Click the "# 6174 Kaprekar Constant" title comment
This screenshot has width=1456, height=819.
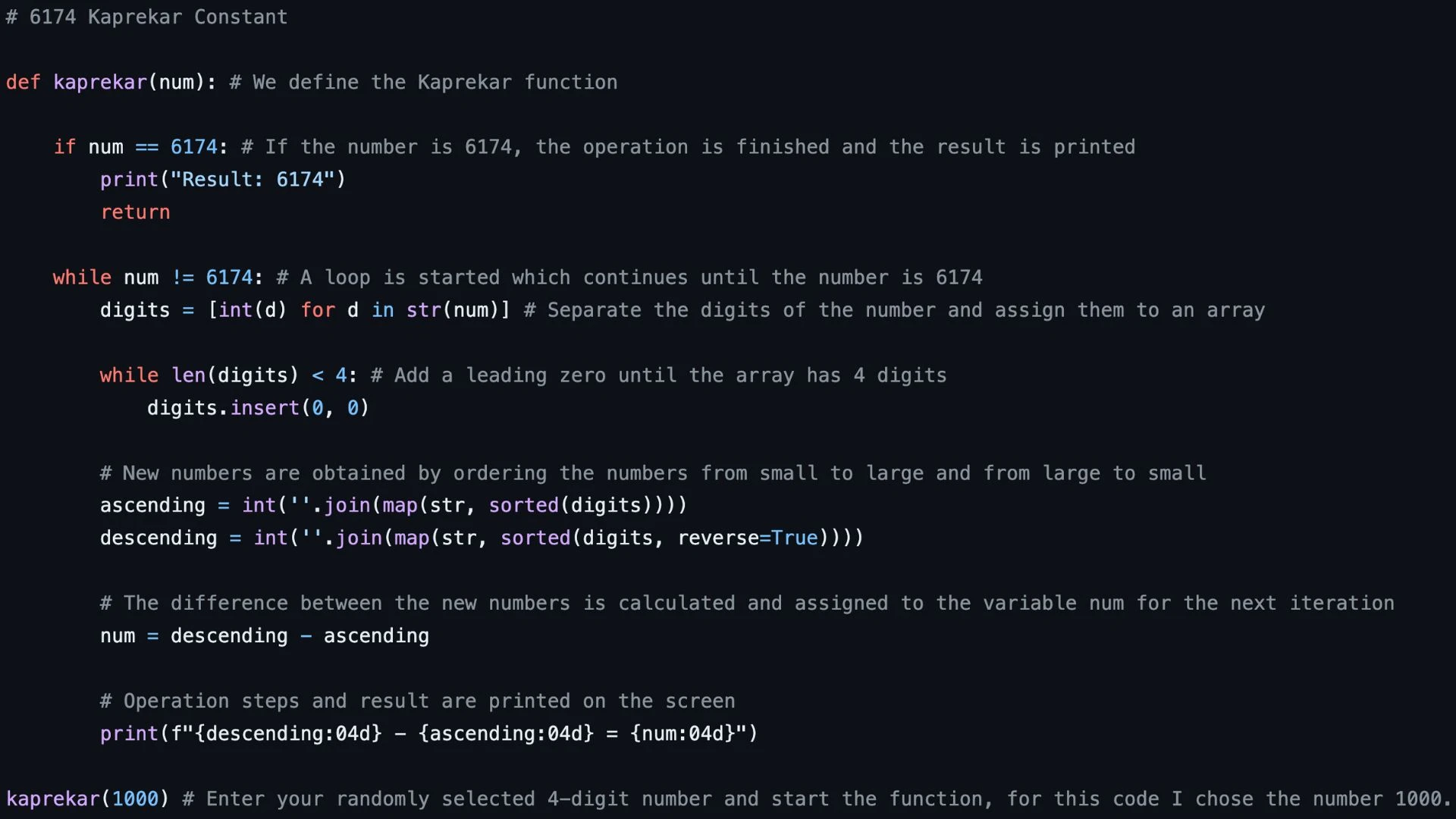coord(146,17)
